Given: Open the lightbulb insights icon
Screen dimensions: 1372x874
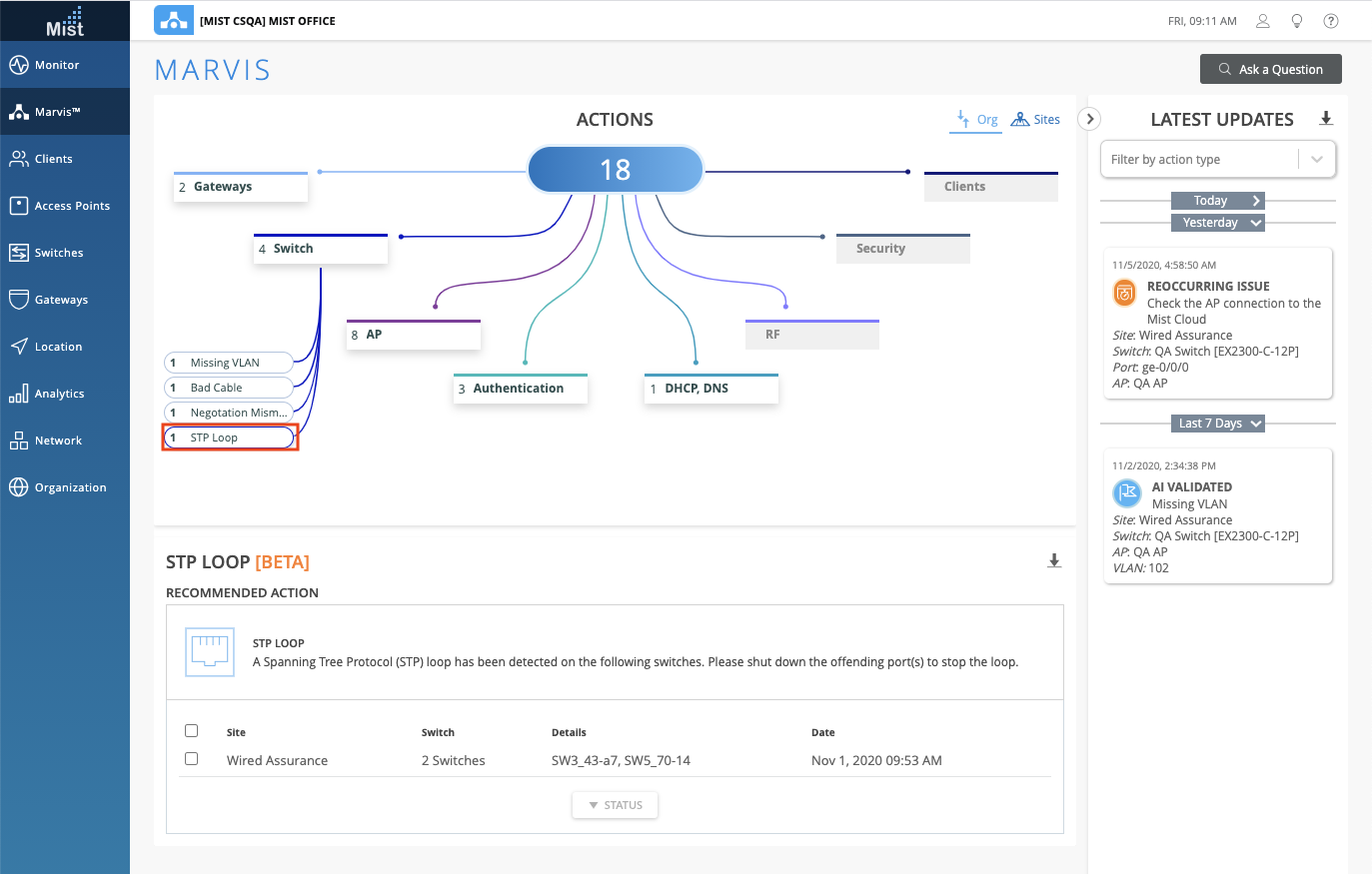Looking at the screenshot, I should coord(1297,21).
